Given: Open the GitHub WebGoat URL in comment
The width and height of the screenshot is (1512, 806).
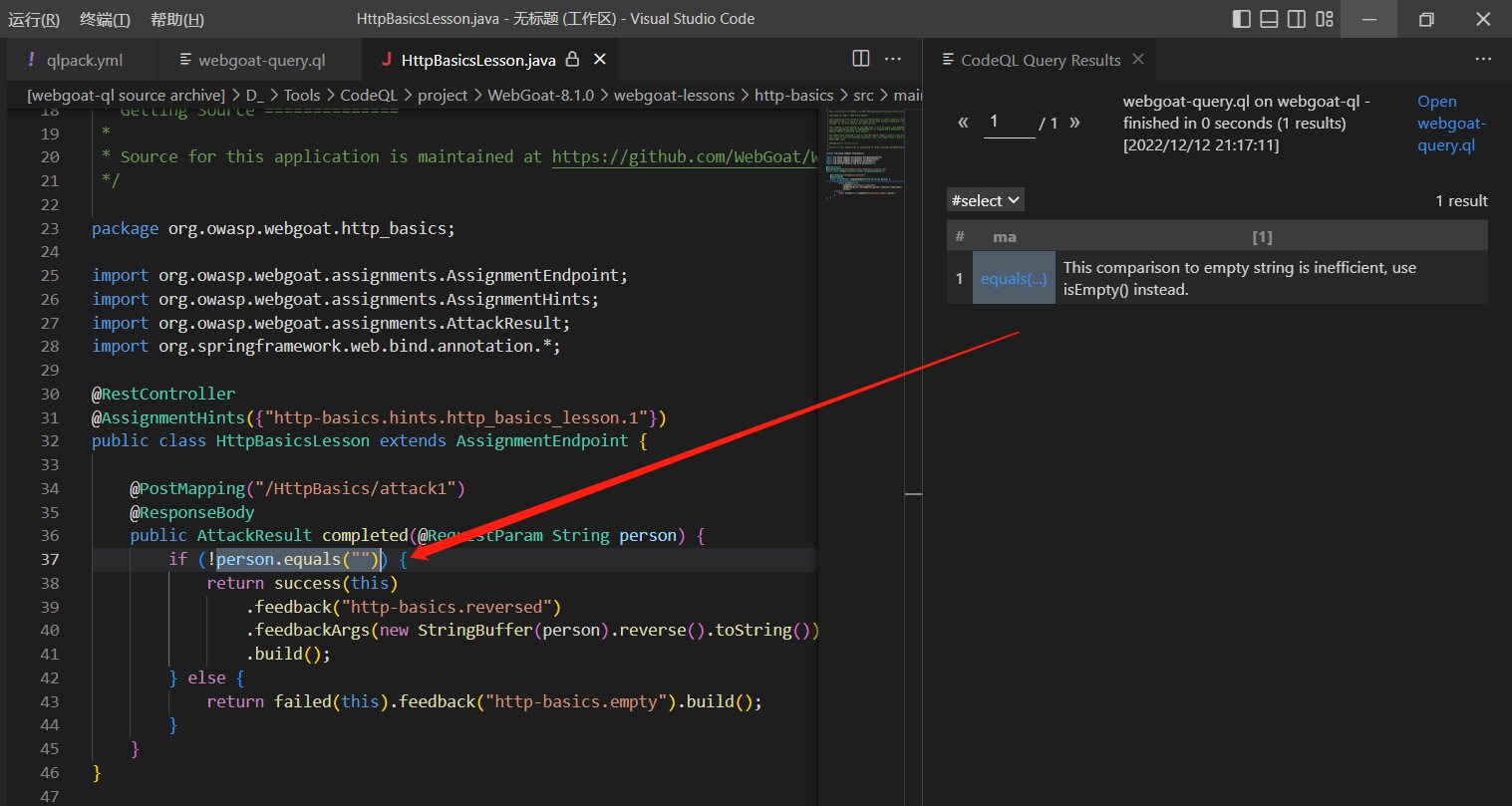Looking at the screenshot, I should coord(685,156).
